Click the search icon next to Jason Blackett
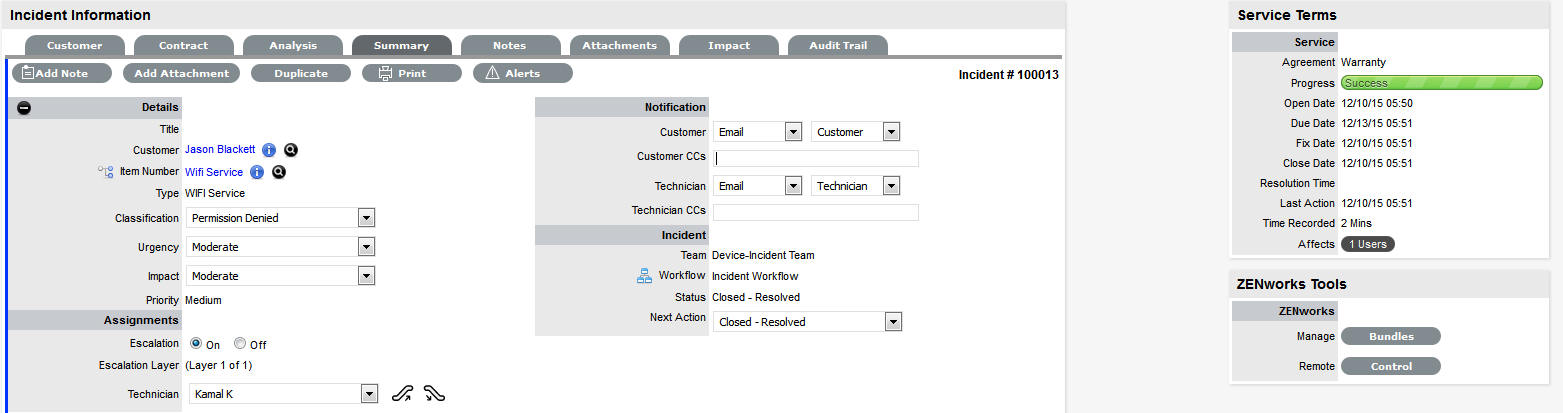Viewport: 1563px width, 413px height. tap(291, 150)
